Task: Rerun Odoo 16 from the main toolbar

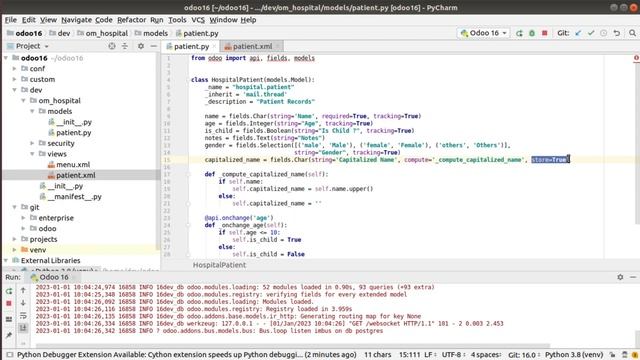Action: click(519, 33)
